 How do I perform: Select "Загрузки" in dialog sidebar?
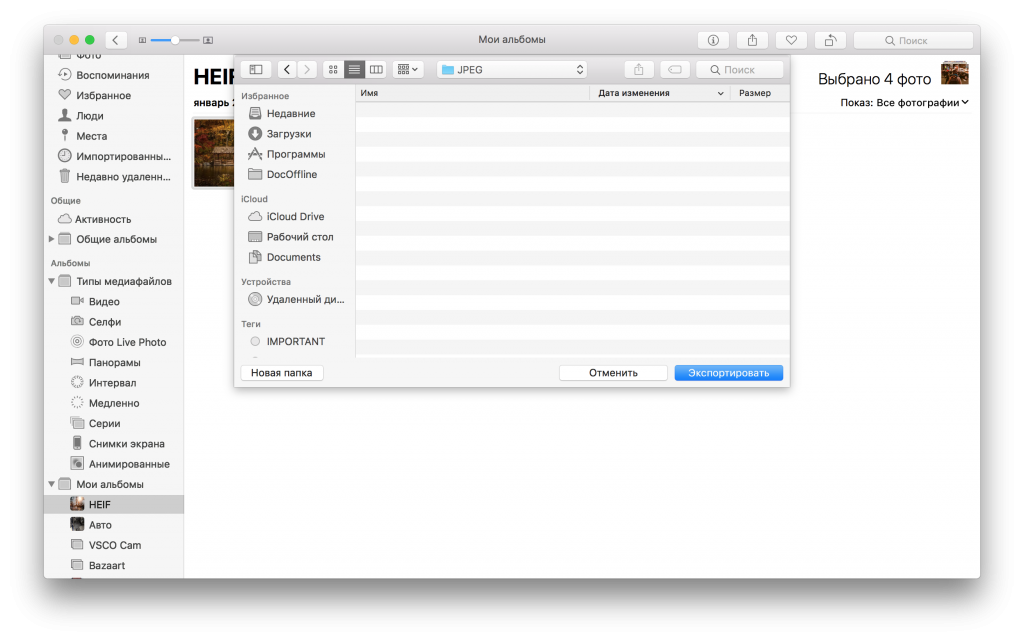[288, 134]
